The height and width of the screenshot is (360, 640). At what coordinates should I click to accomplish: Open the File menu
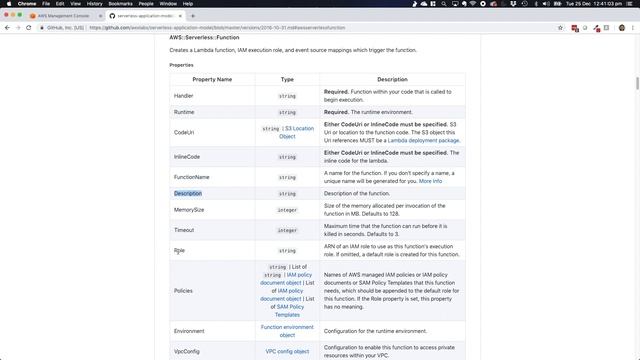tap(46, 4)
